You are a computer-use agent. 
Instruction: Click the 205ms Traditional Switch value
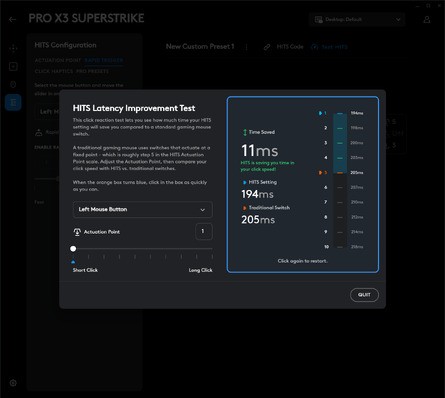tap(258, 219)
